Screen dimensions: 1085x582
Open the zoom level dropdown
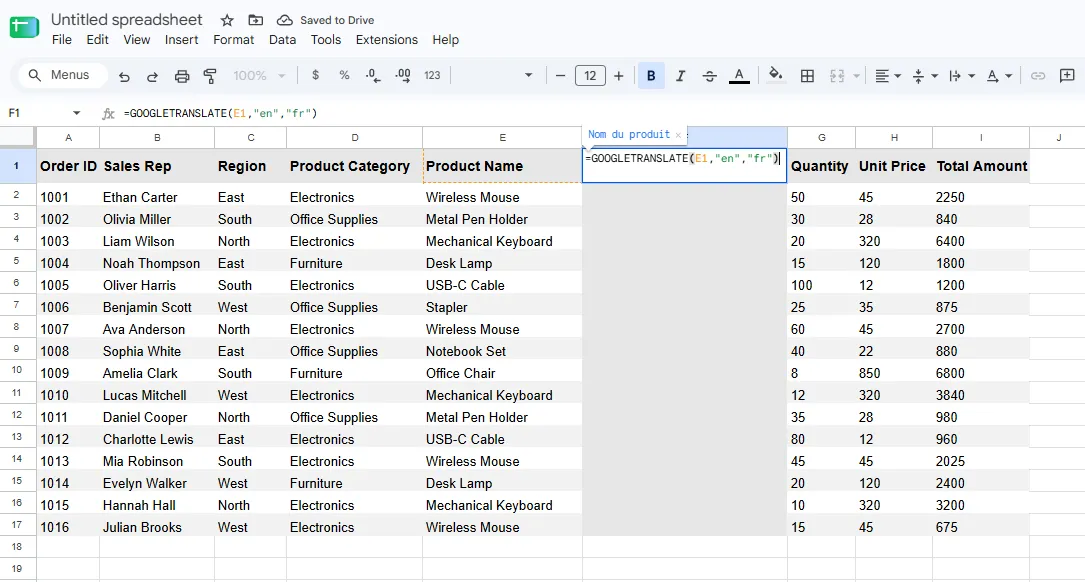tap(259, 75)
